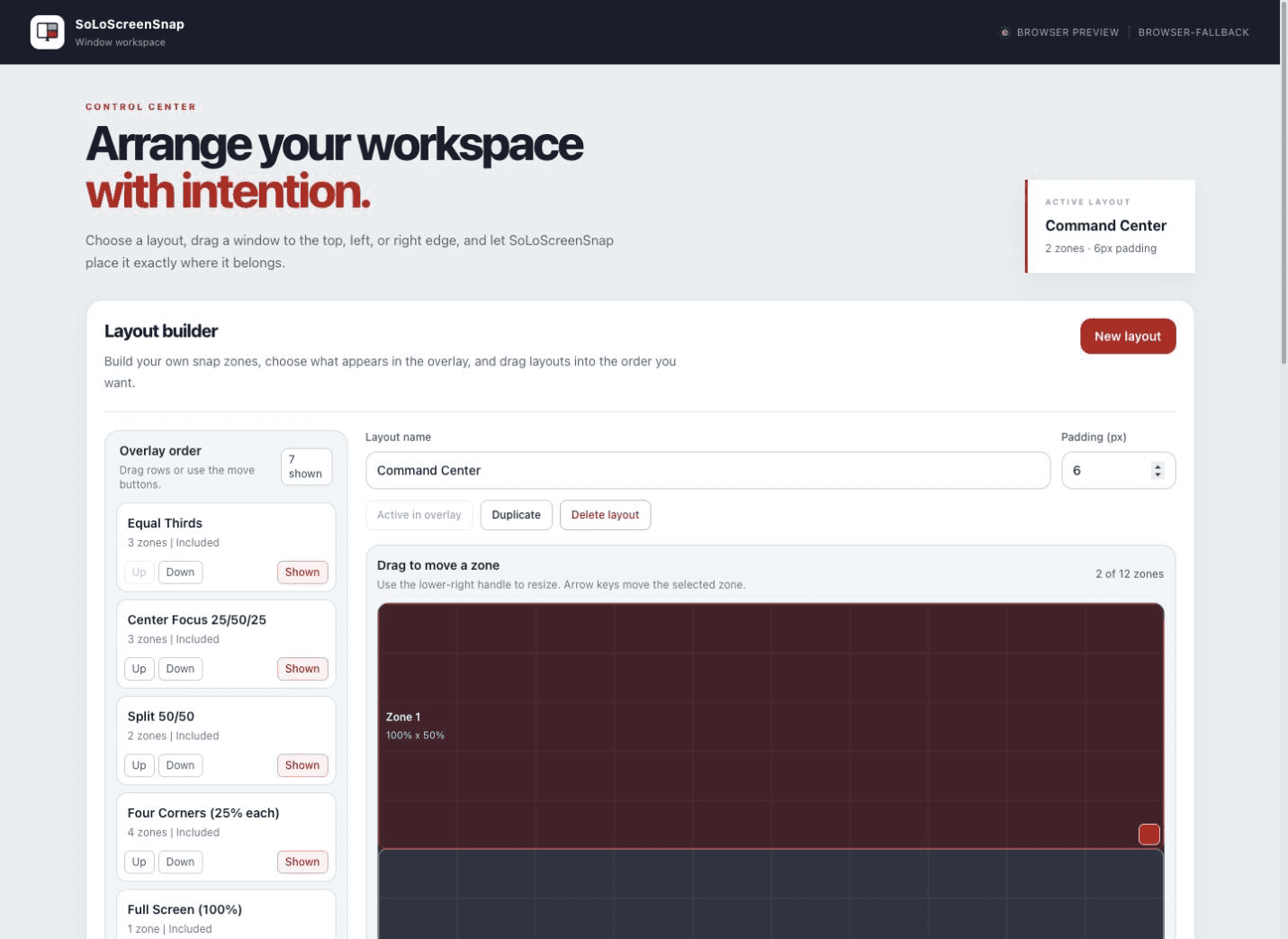Click the "Drag to move a zone" heading

point(438,565)
